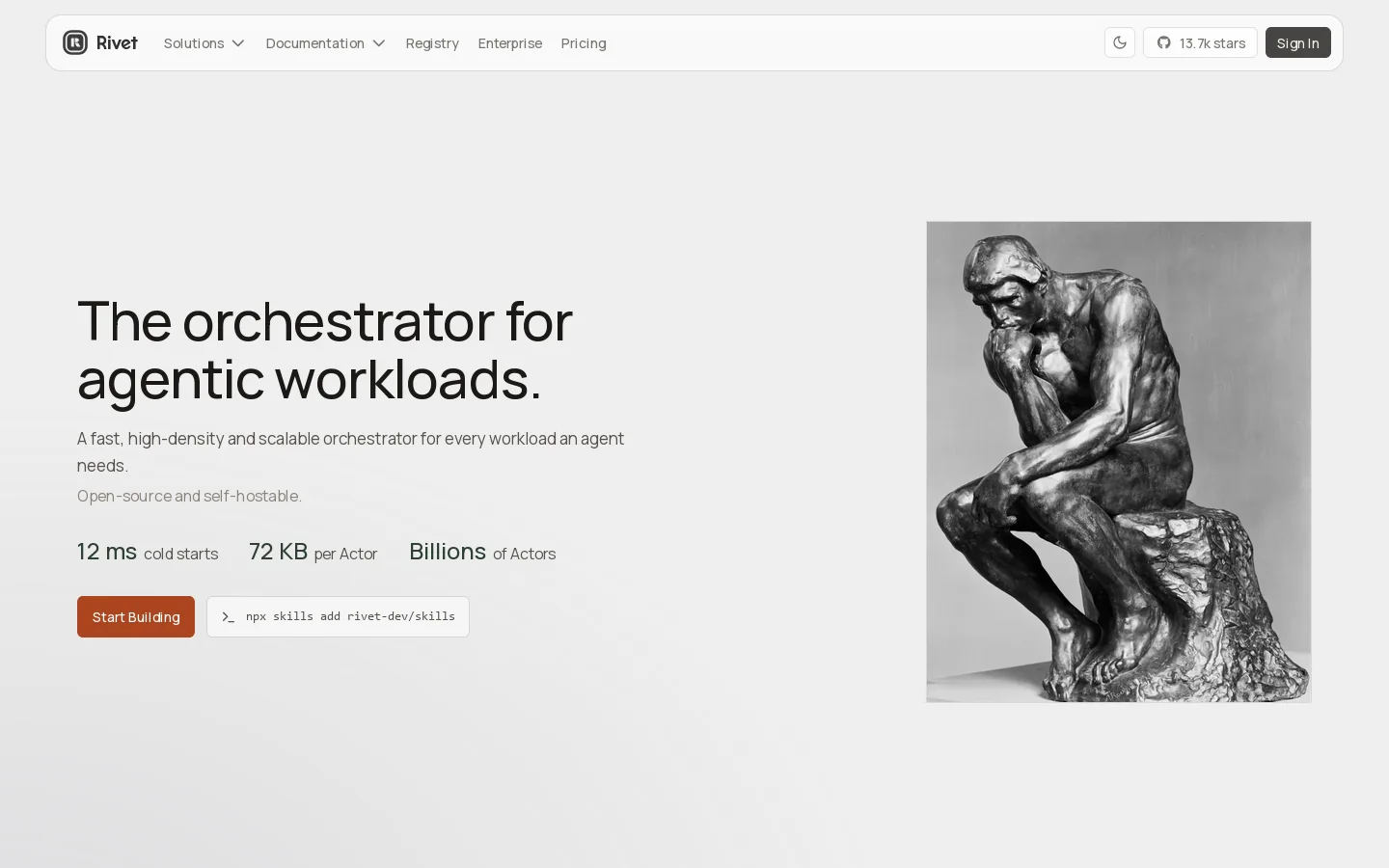
Task: Click the Rivet wordmark text
Action: pos(117,42)
